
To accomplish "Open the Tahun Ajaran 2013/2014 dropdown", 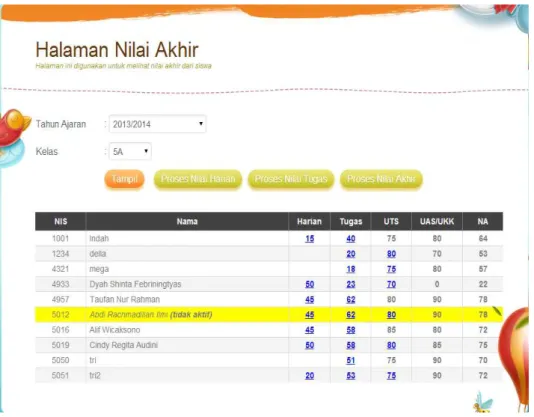I will [157, 124].
